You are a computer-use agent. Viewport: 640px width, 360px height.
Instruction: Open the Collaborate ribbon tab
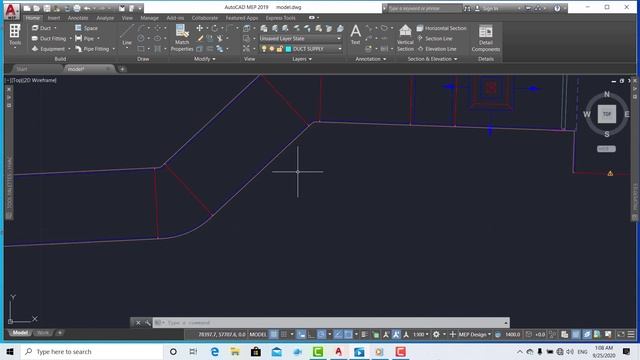tap(204, 18)
